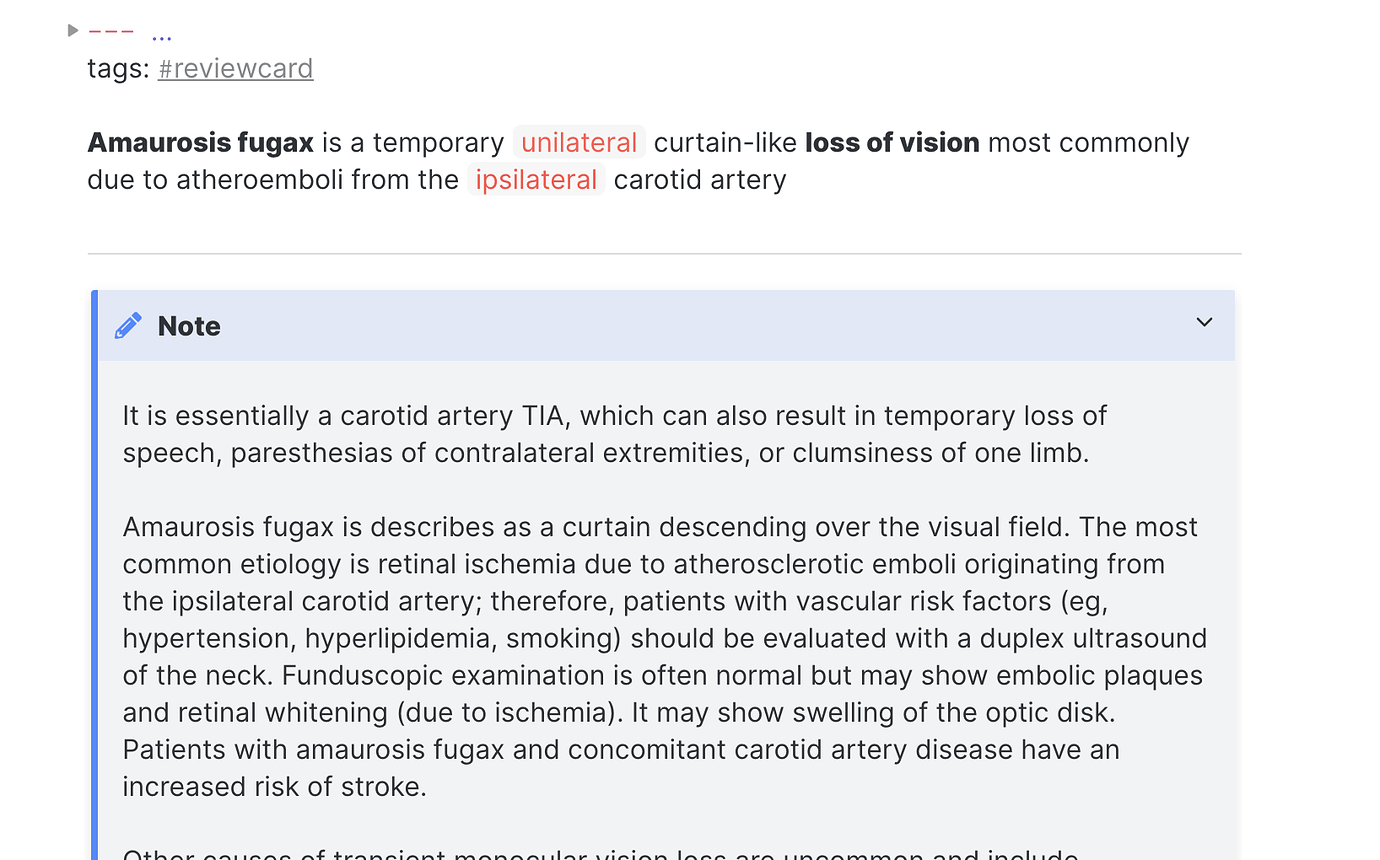Click the pencil icon on the Note callout
The width and height of the screenshot is (1380, 860).
(127, 325)
